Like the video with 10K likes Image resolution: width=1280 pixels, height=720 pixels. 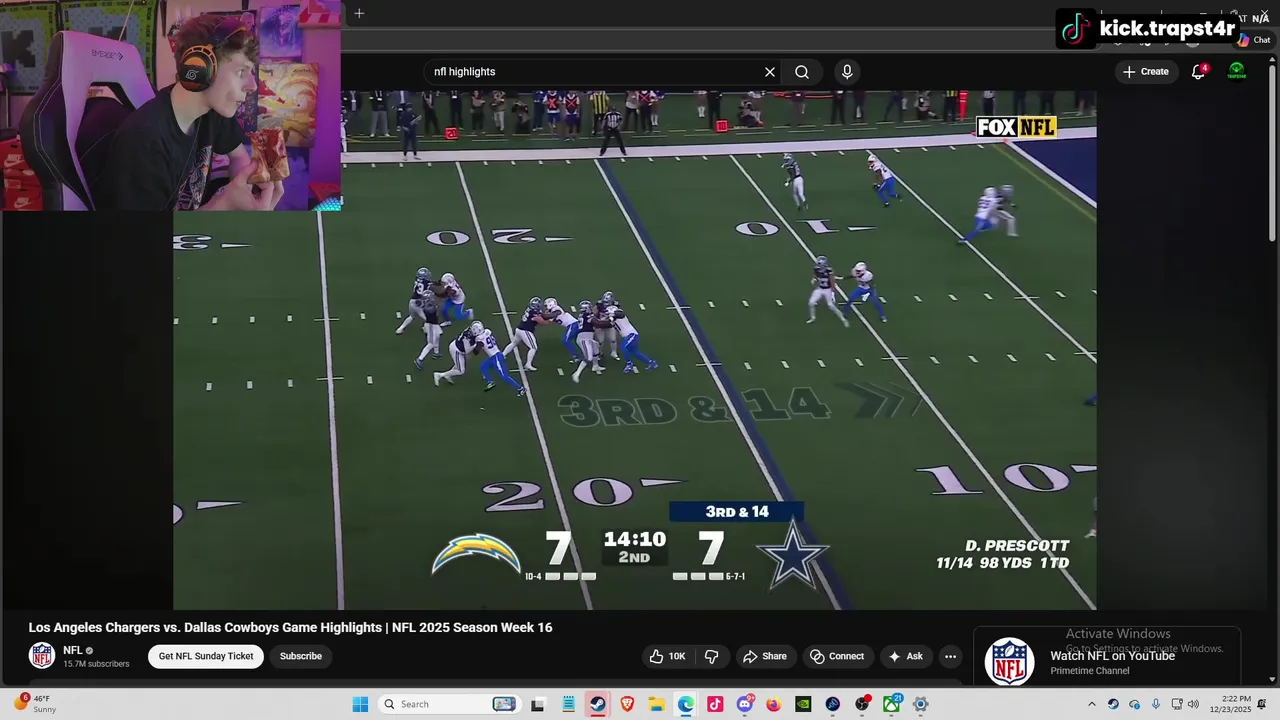667,656
